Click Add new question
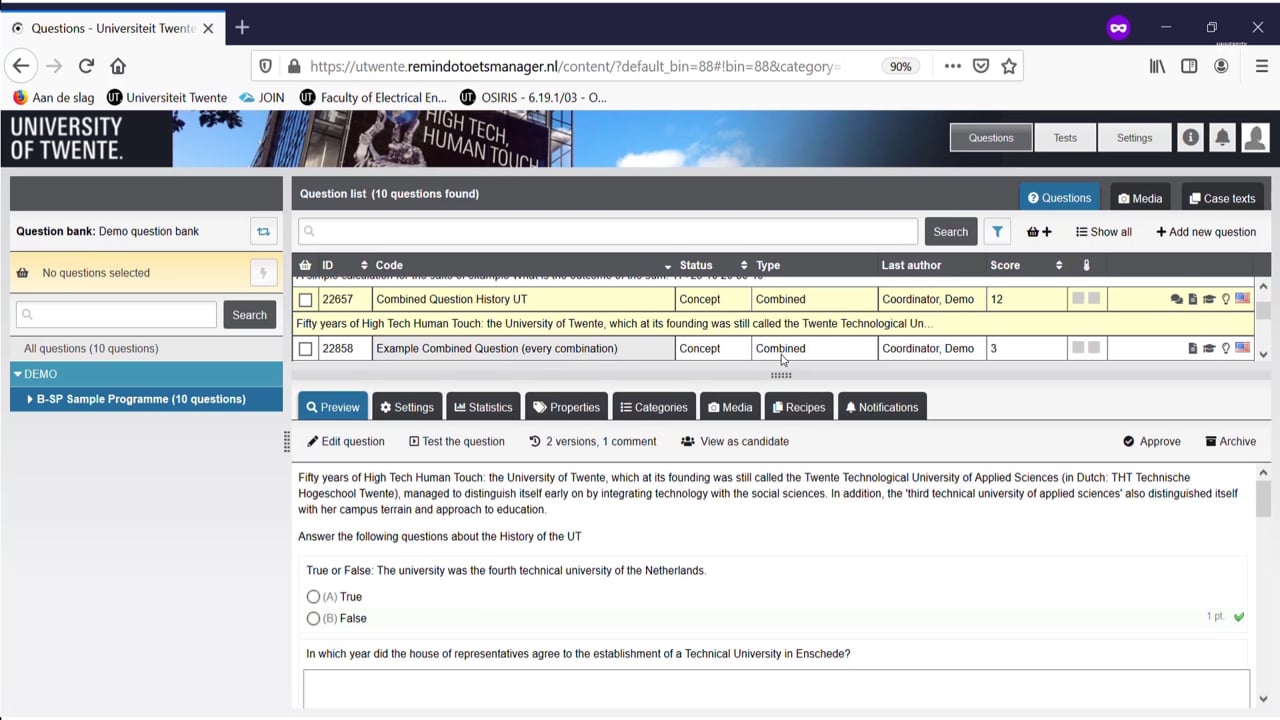Screen dimensions: 1280x720 (x=1206, y=232)
